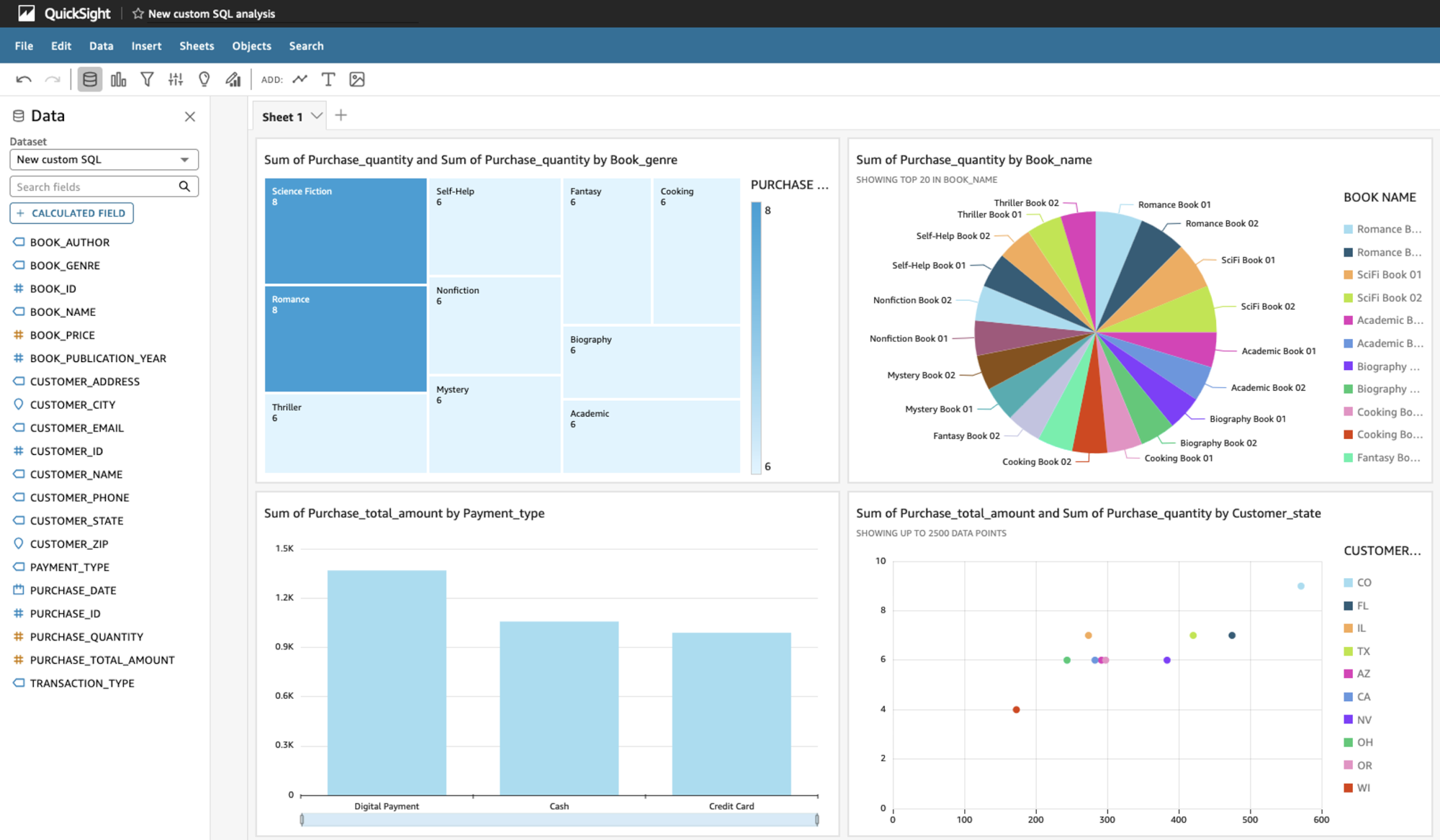1440x840 pixels.
Task: Click the CALCULATED FIELD button
Action: coord(71,213)
